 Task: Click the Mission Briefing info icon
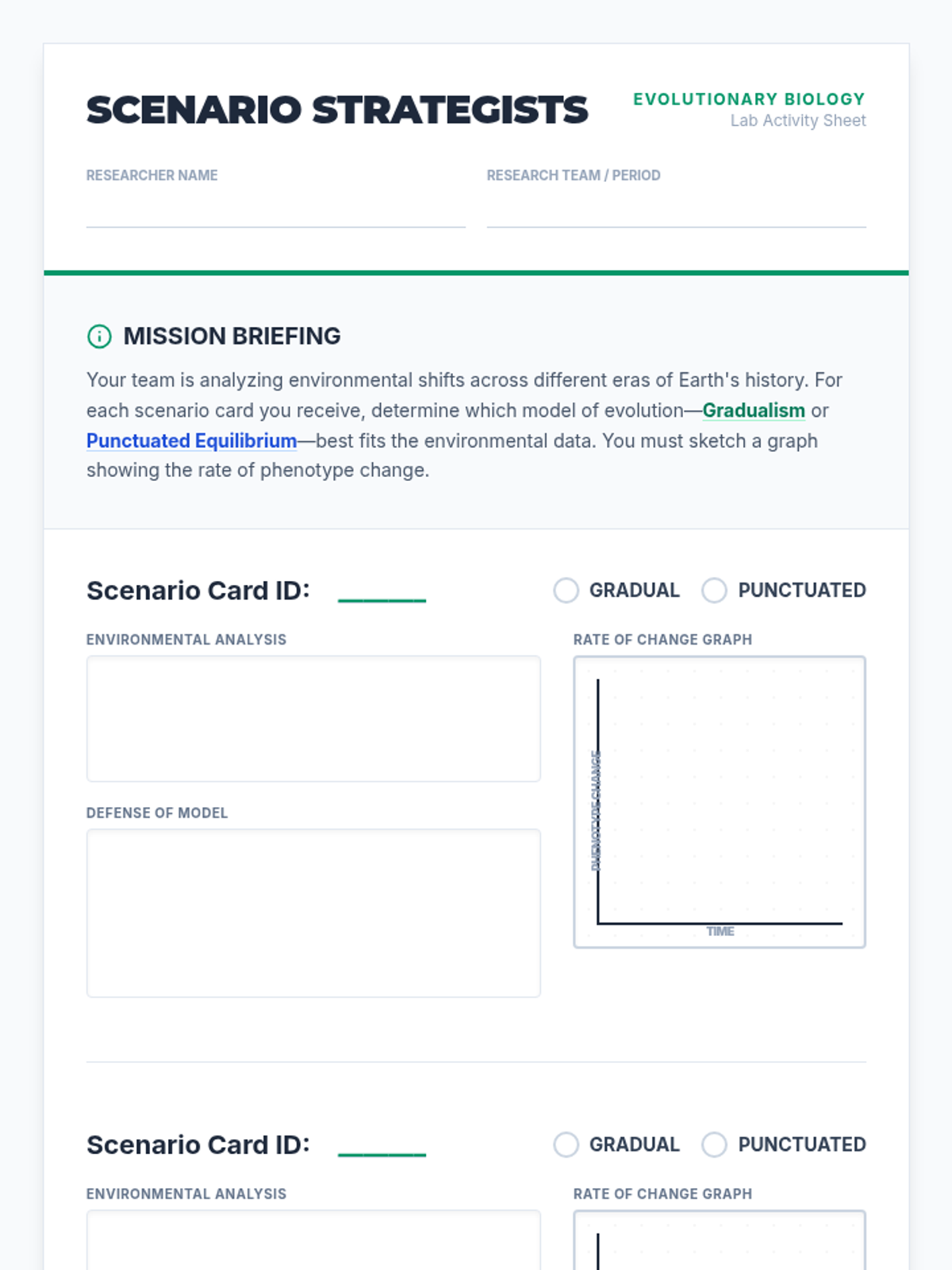(x=99, y=337)
